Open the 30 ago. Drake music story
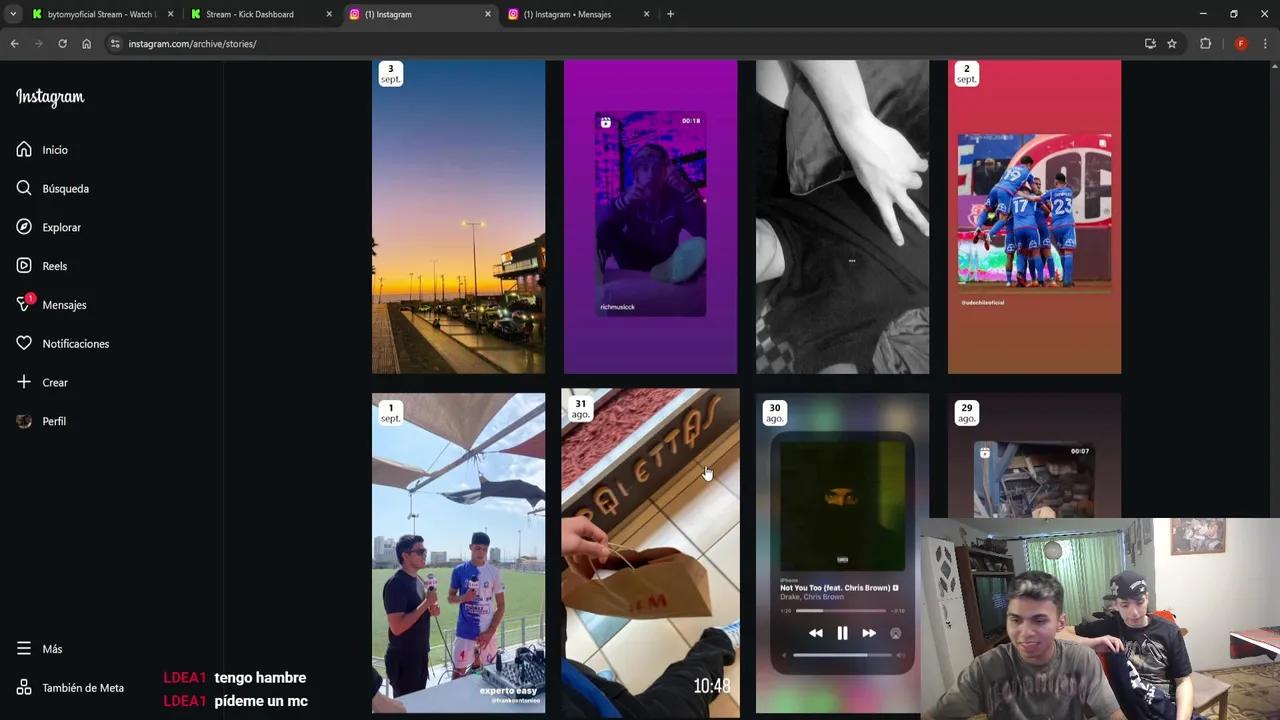 click(842, 553)
